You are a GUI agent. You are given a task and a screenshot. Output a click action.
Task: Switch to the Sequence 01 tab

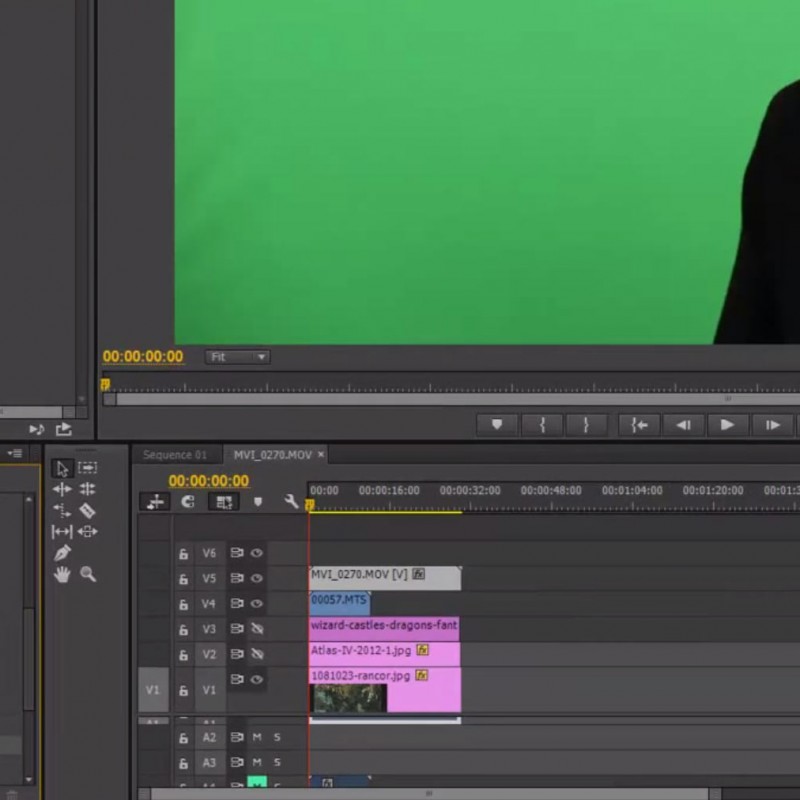[x=174, y=455]
